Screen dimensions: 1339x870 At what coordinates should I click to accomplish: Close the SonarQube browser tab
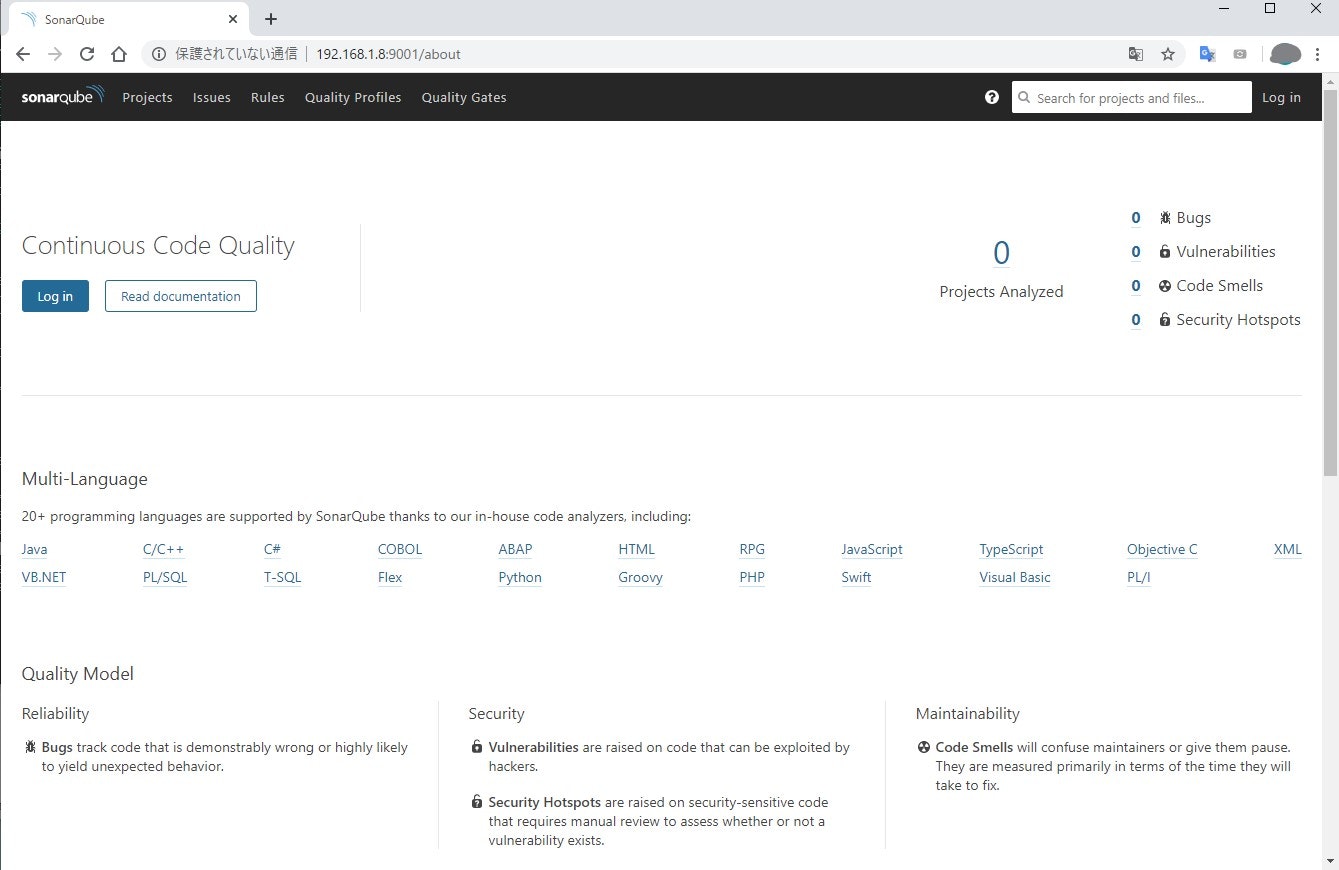click(x=233, y=19)
